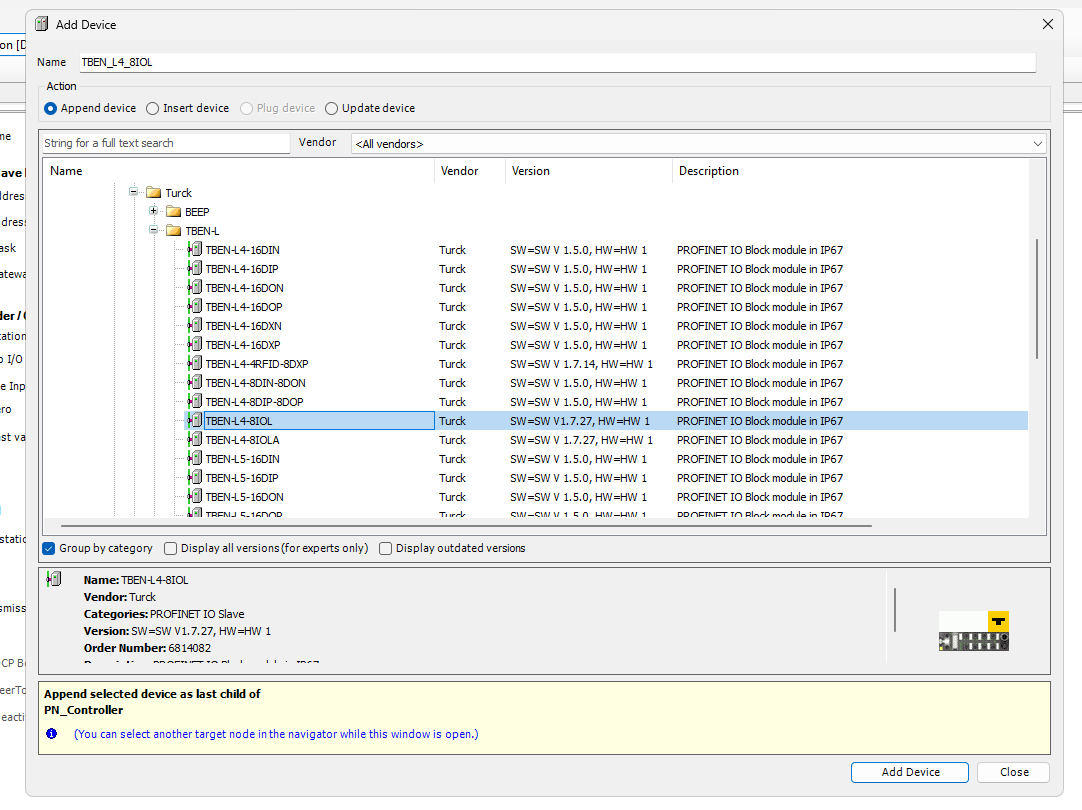Select the Update device radio button

pos(331,108)
